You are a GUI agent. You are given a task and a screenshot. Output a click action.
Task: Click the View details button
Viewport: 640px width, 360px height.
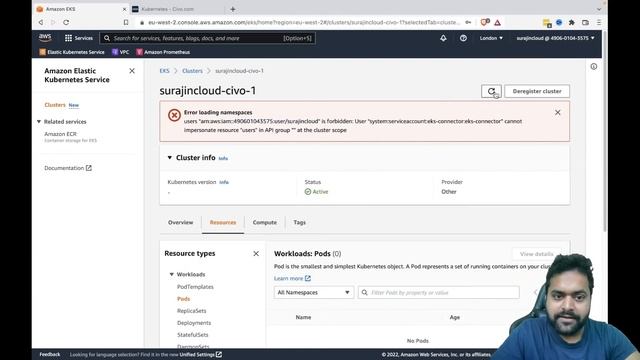(x=536, y=254)
